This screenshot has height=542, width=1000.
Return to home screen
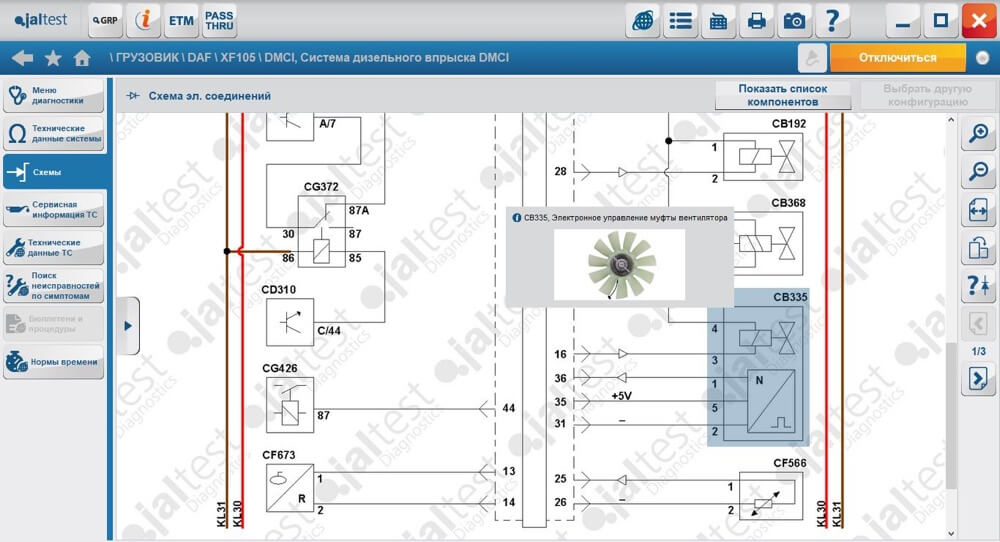82,58
